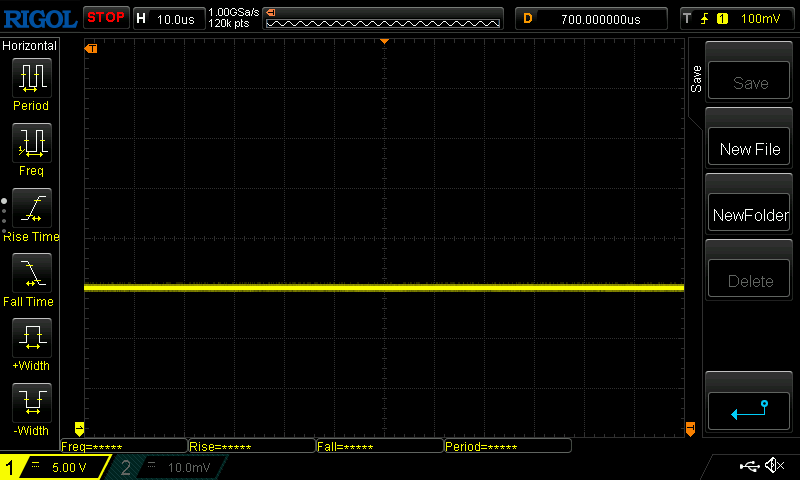Click the delay 700.000000us readout

600,18
